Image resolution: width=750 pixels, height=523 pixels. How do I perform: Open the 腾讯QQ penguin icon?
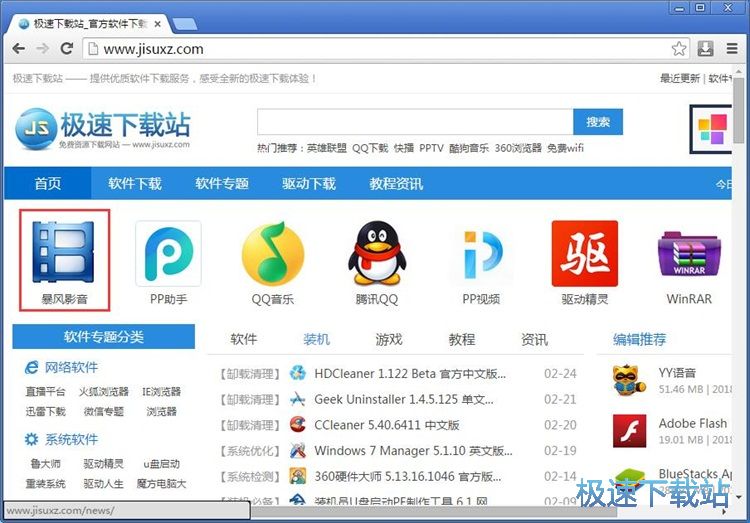[377, 253]
